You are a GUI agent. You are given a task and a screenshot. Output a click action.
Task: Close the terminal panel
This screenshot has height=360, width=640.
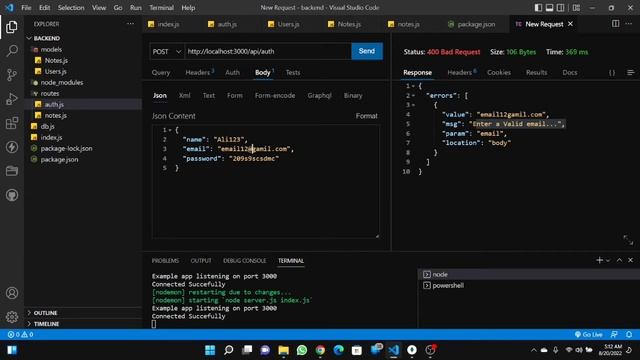631,260
